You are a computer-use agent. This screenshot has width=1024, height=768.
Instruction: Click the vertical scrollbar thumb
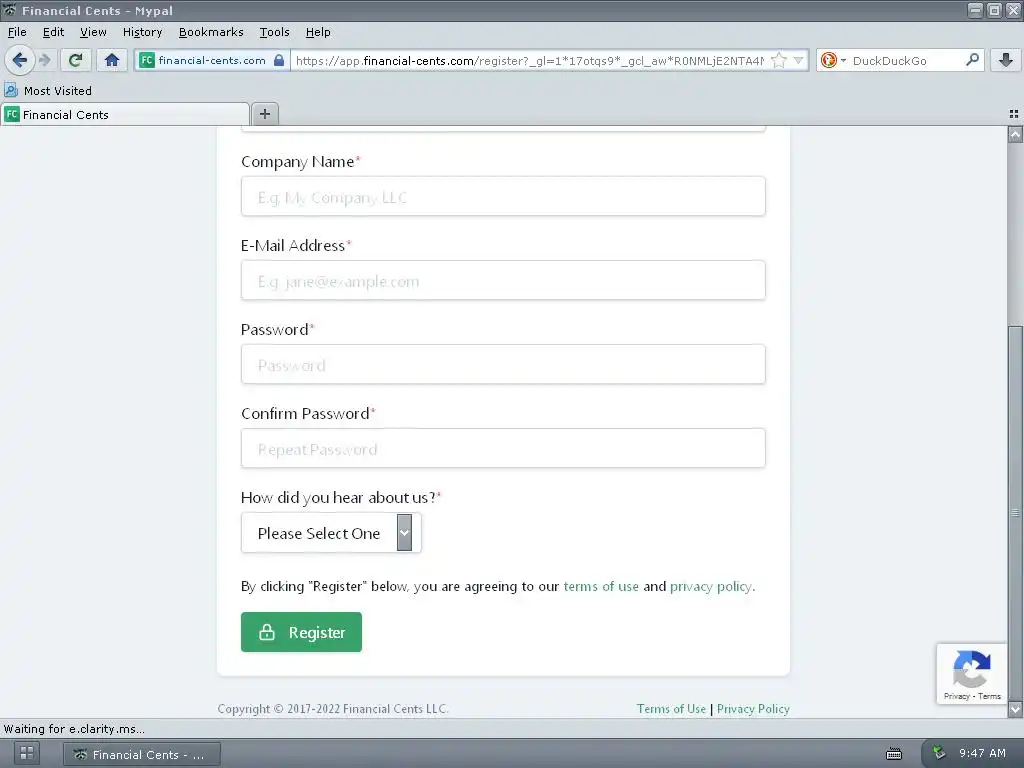[x=1015, y=513]
